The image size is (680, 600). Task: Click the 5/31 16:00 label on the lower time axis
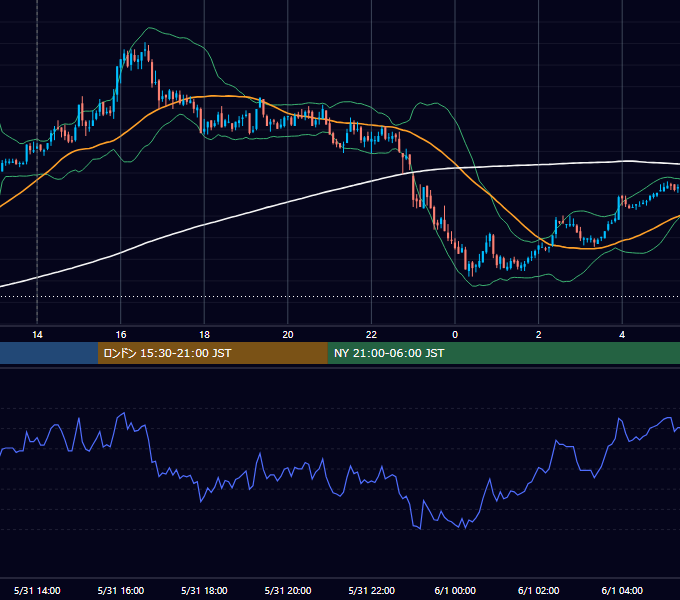(x=121, y=590)
